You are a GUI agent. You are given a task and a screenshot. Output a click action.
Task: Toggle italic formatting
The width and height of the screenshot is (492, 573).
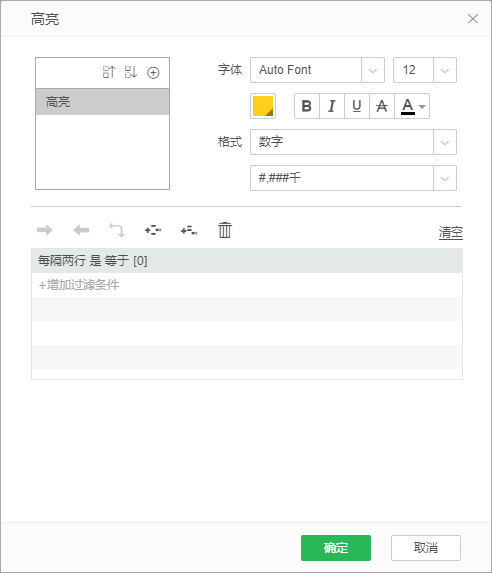coord(332,106)
